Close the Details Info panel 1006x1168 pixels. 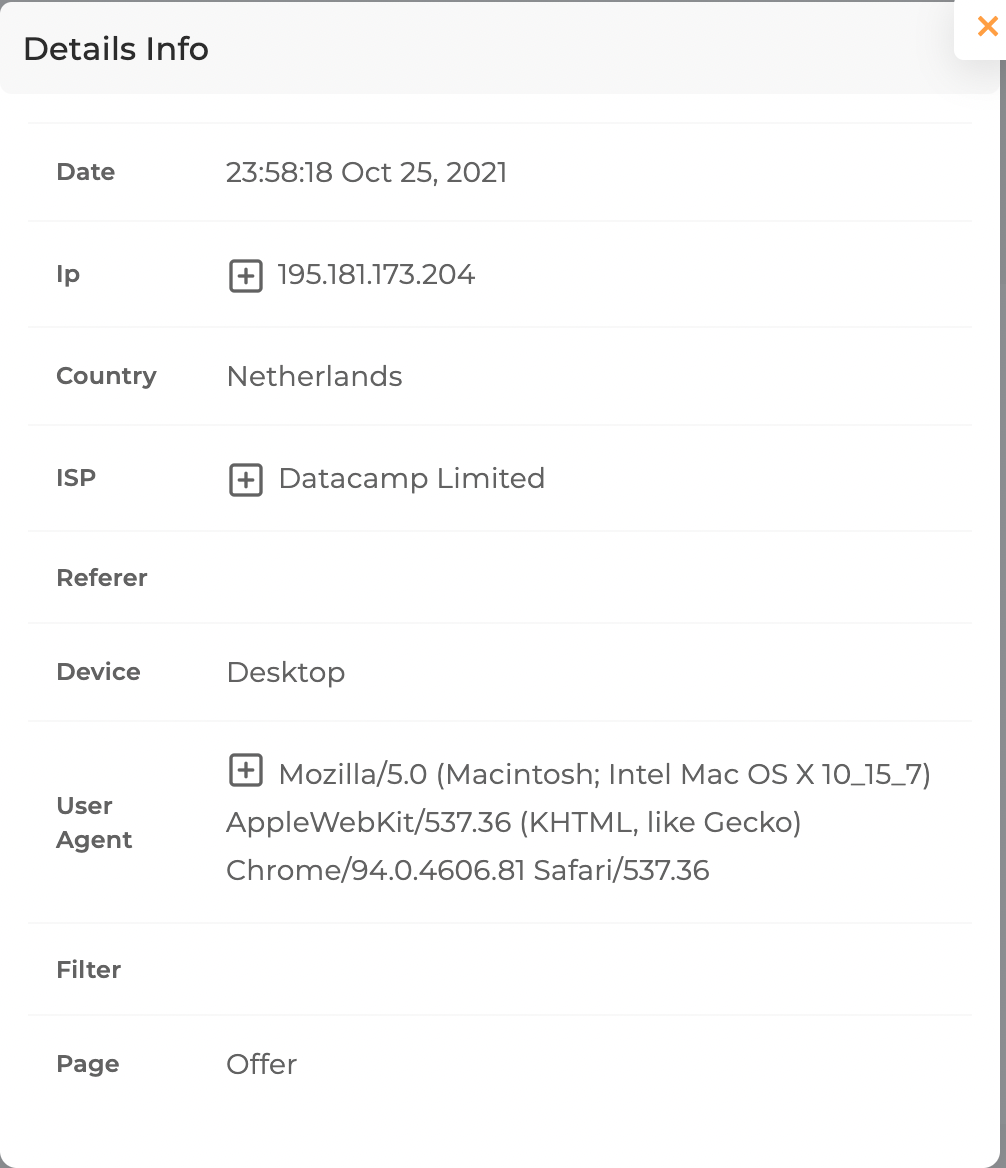coord(987,27)
